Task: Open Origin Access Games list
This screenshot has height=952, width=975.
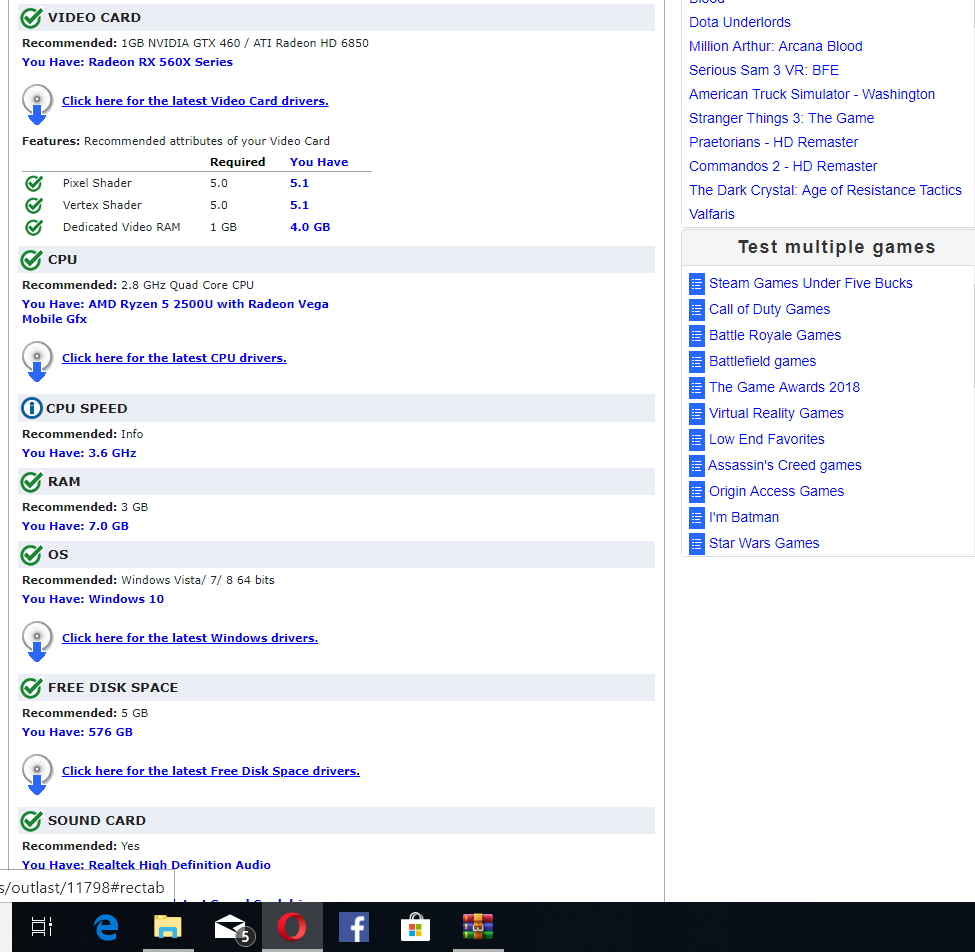Action: (x=777, y=491)
